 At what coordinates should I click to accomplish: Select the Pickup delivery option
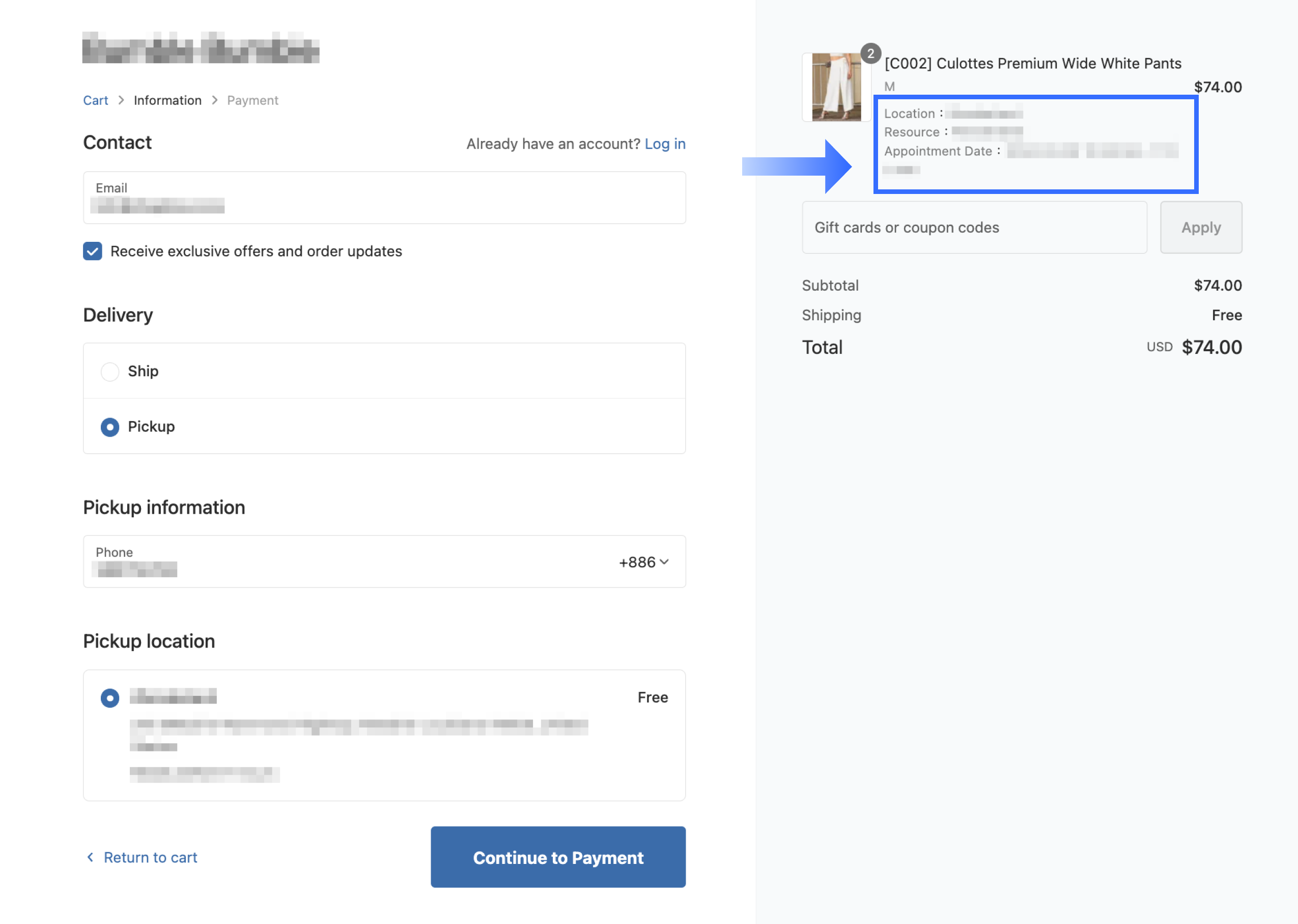pyautogui.click(x=110, y=427)
